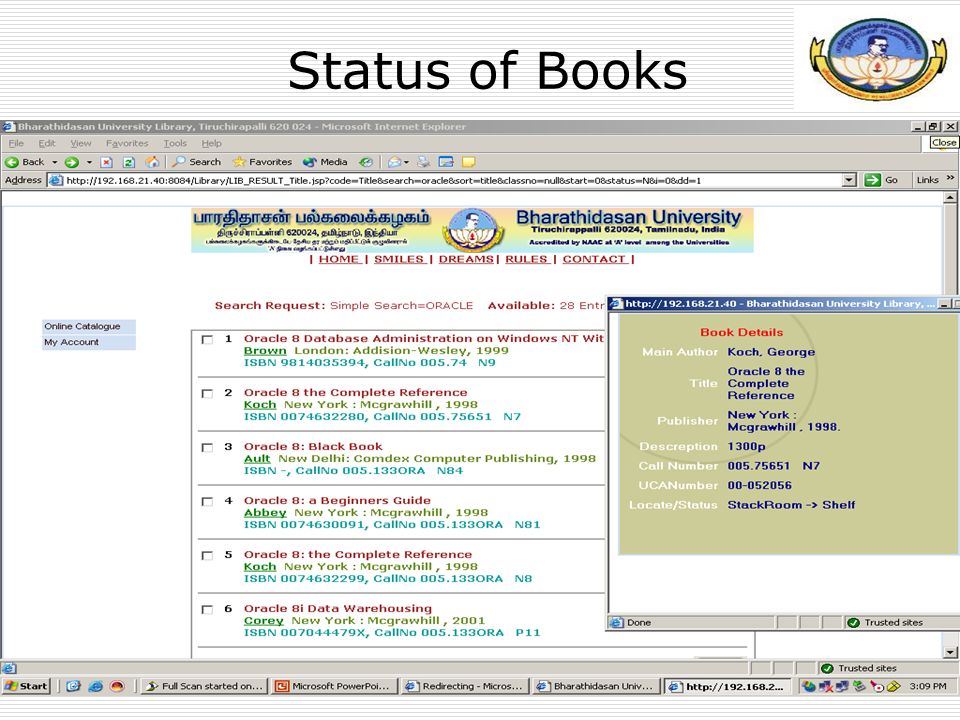Open the Forward button history dropdown
960x720 pixels.
[89, 162]
